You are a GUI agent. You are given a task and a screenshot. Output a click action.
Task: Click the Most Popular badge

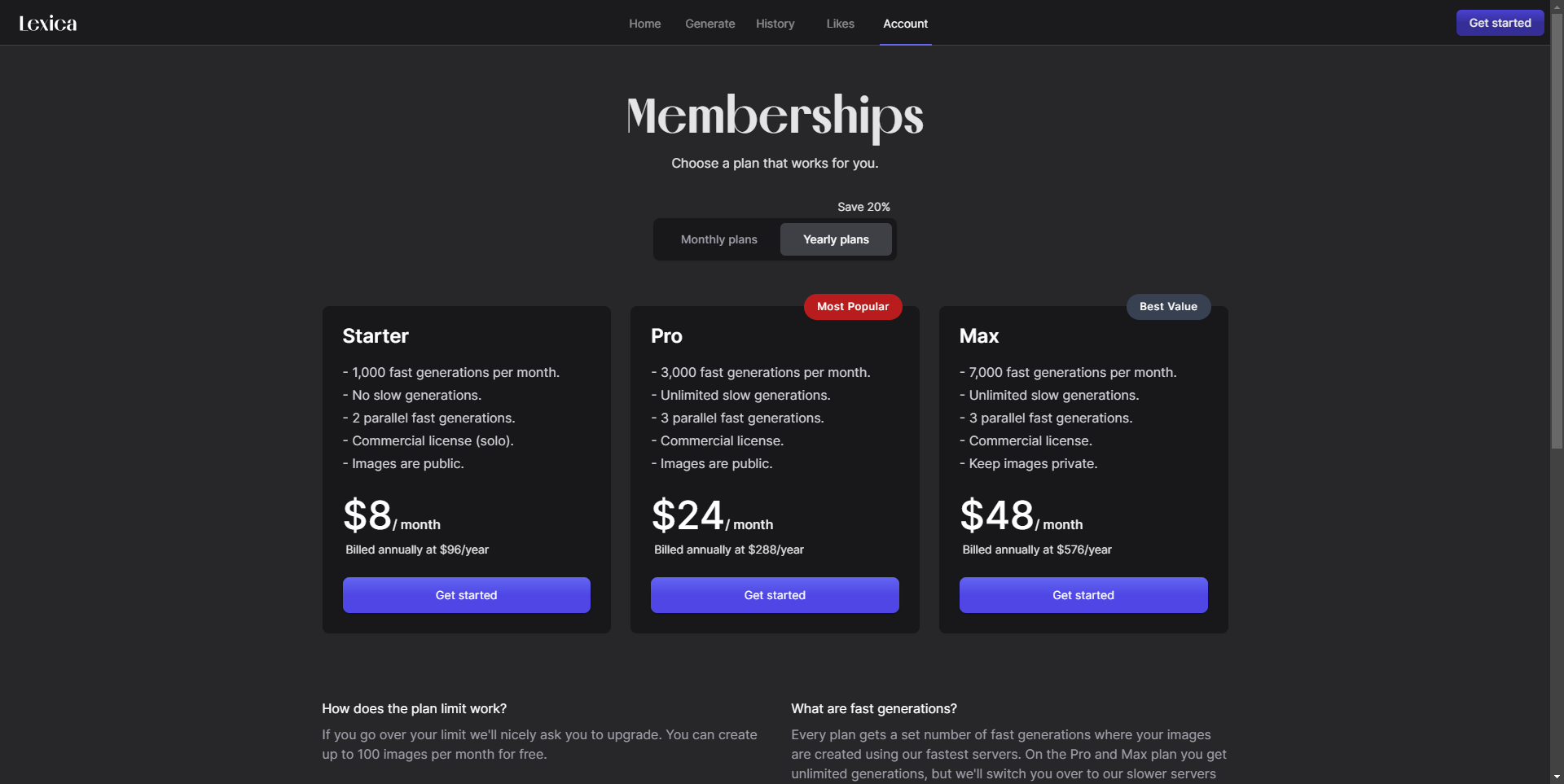point(853,307)
